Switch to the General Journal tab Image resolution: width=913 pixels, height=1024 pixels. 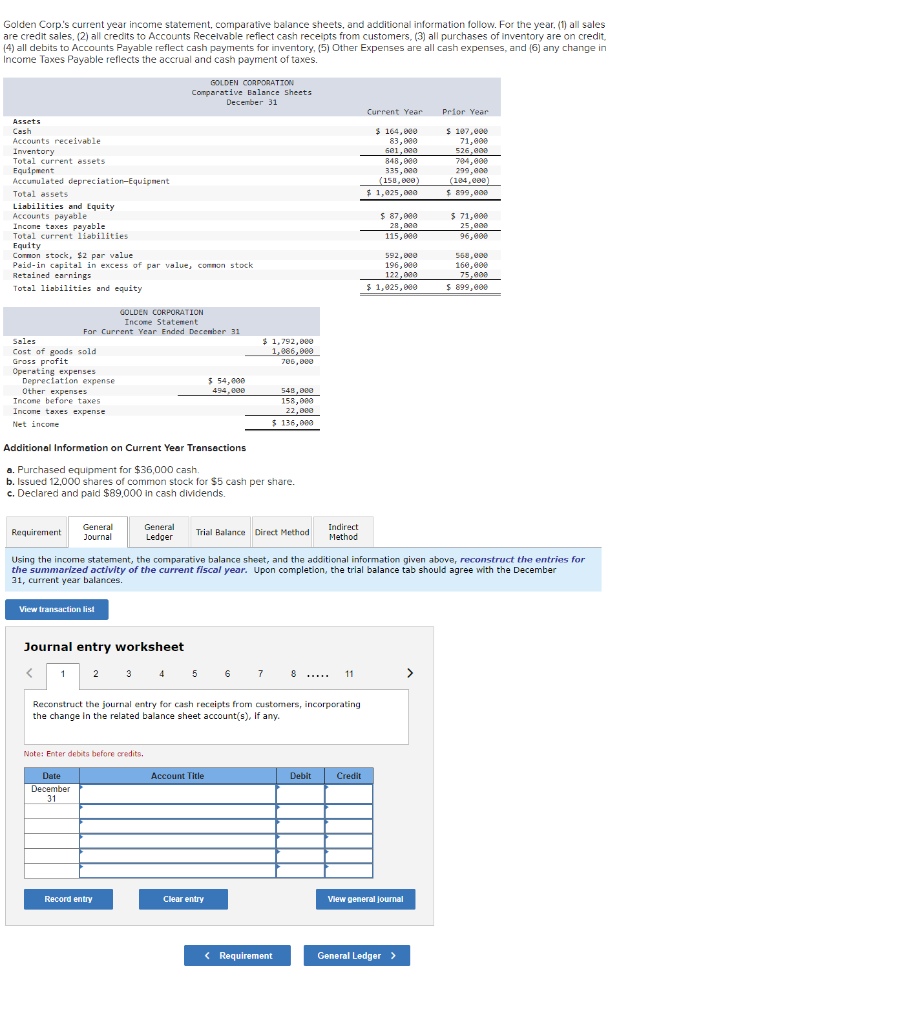click(x=97, y=531)
